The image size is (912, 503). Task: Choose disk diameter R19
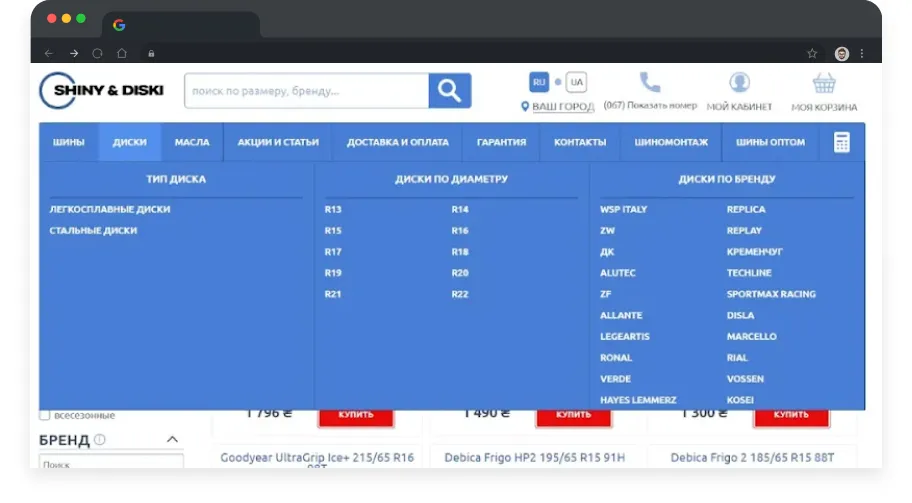333,273
